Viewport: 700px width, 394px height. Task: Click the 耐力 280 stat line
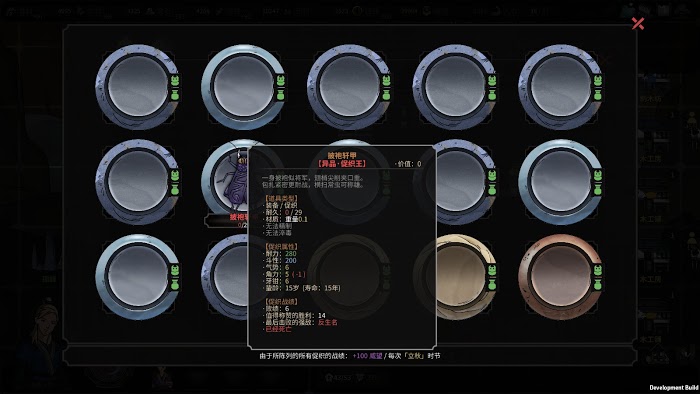280,253
